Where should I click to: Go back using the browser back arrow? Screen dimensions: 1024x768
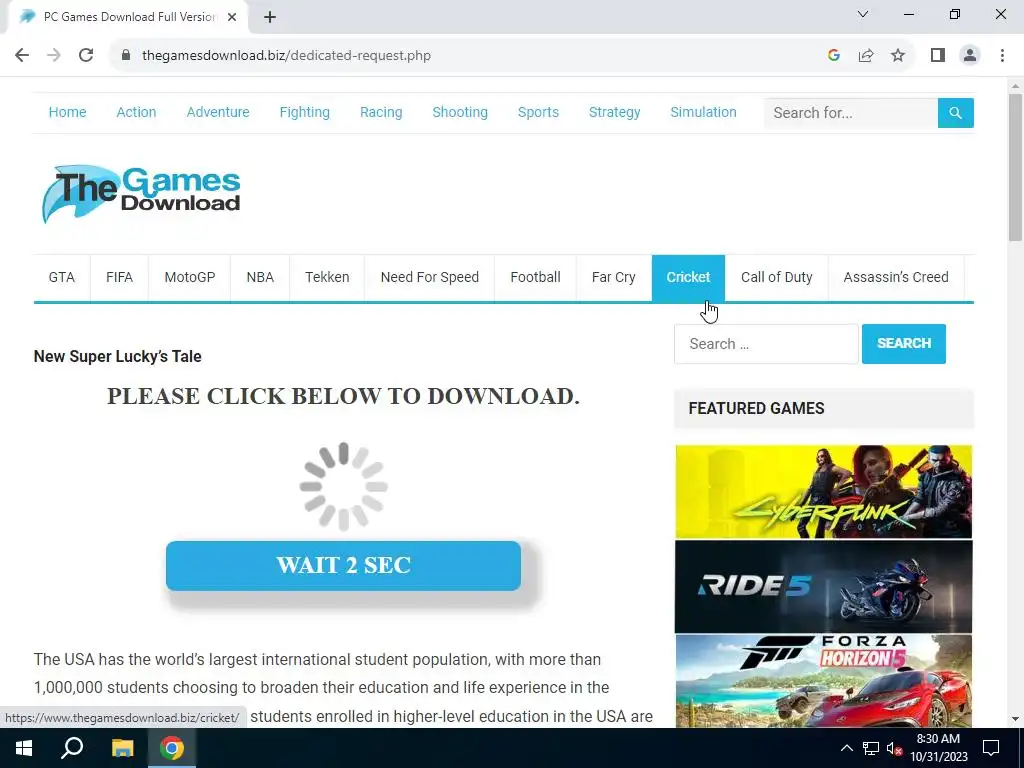point(22,56)
